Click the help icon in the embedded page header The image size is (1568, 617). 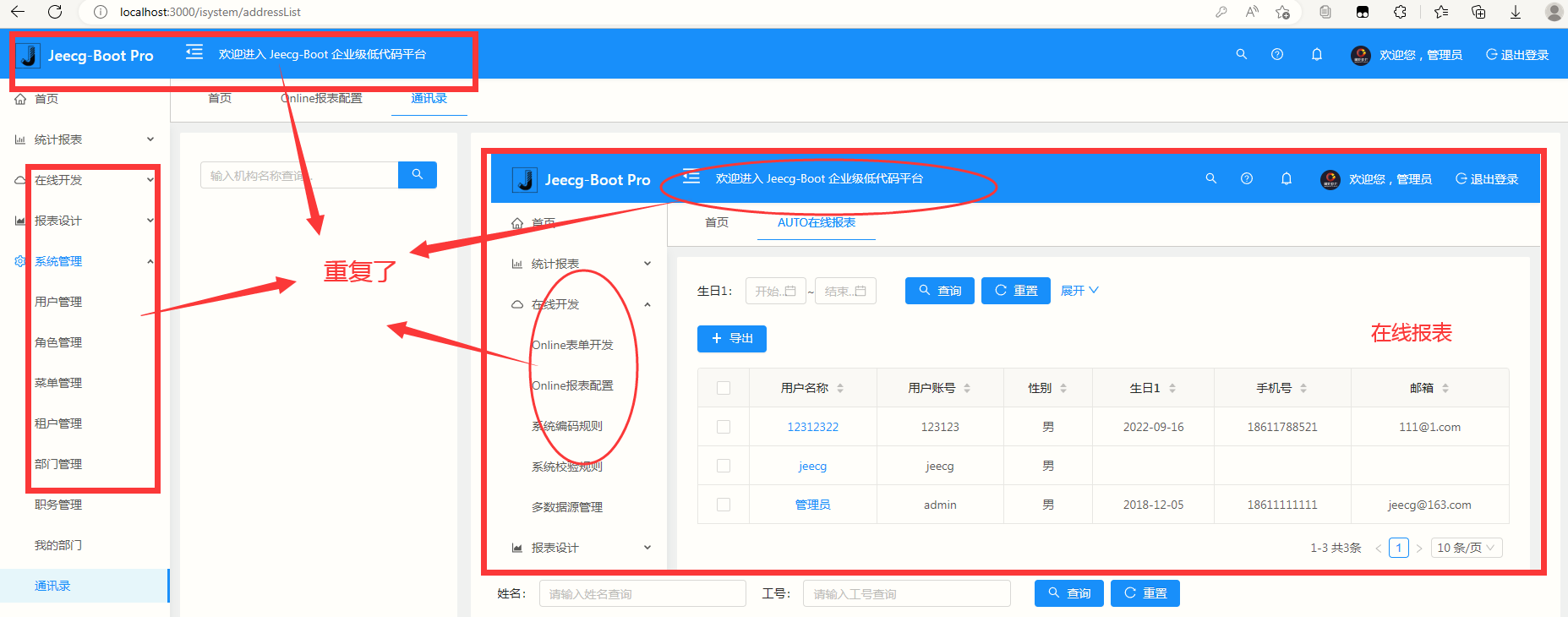coord(1247,178)
